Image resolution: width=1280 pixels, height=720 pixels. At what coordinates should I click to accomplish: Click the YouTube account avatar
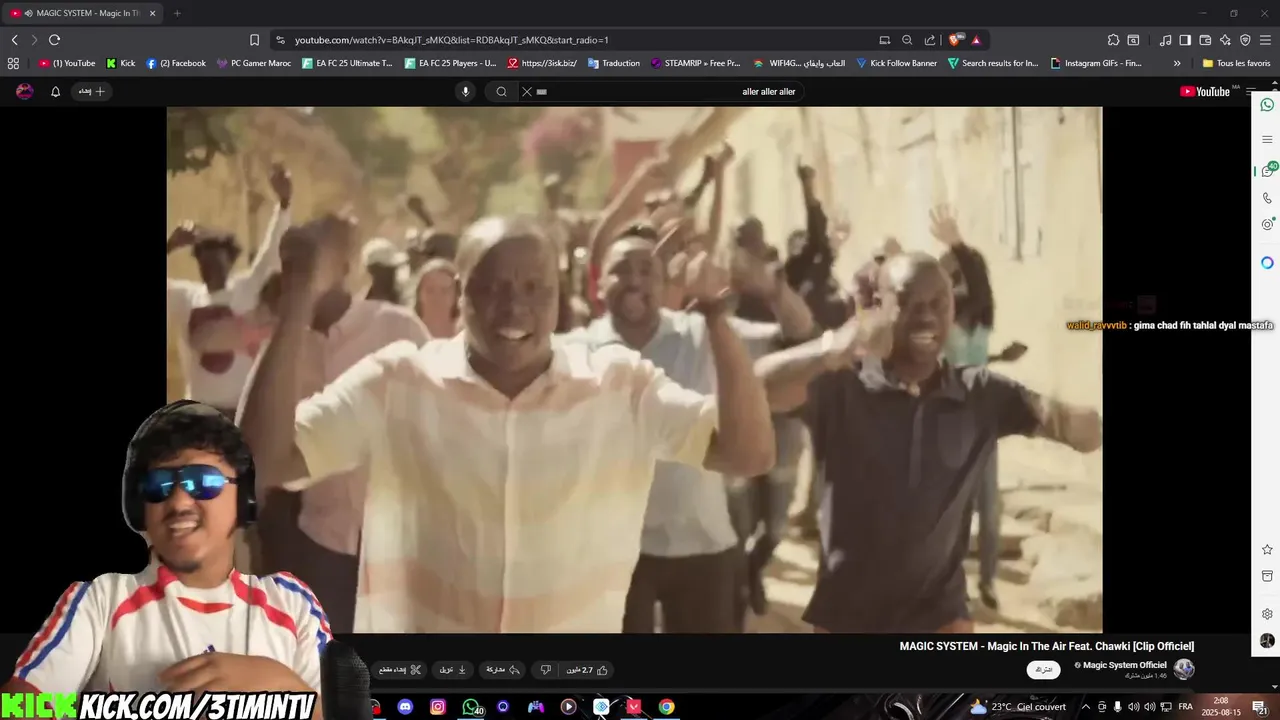[25, 91]
